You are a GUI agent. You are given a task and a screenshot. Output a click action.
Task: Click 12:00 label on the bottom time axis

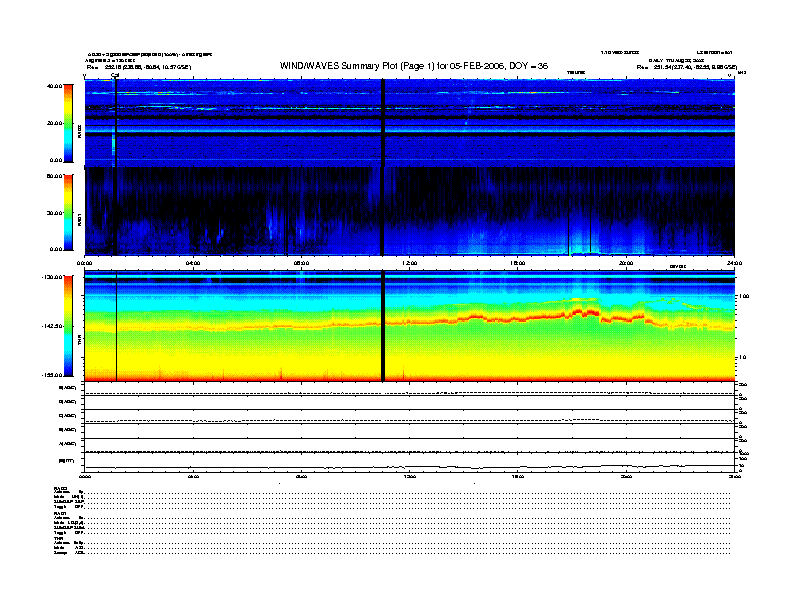(x=410, y=476)
